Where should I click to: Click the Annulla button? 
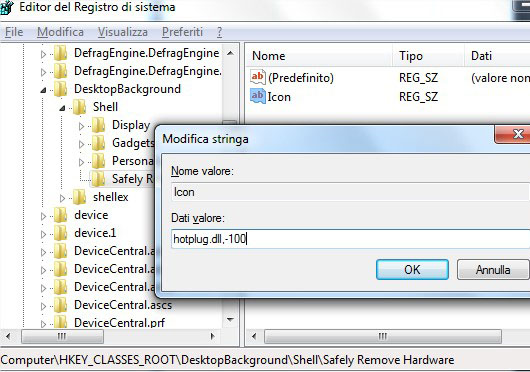coord(493,270)
